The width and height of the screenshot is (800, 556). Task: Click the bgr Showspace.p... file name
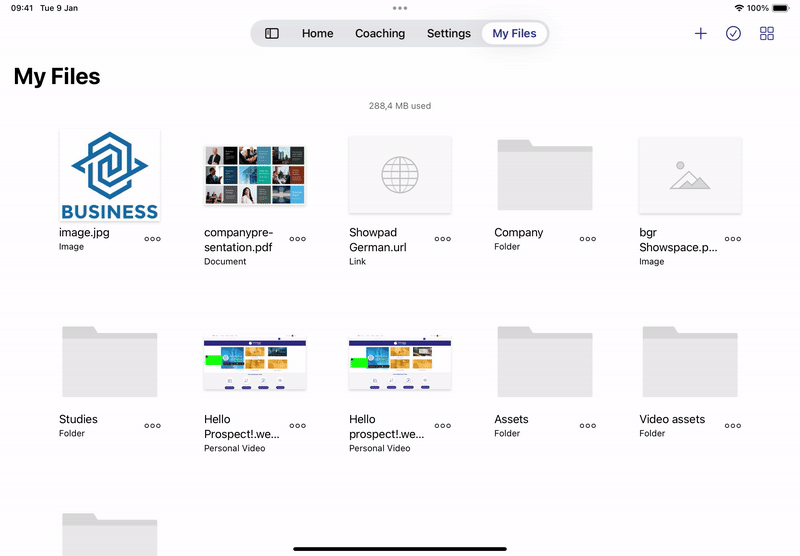pyautogui.click(x=678, y=240)
